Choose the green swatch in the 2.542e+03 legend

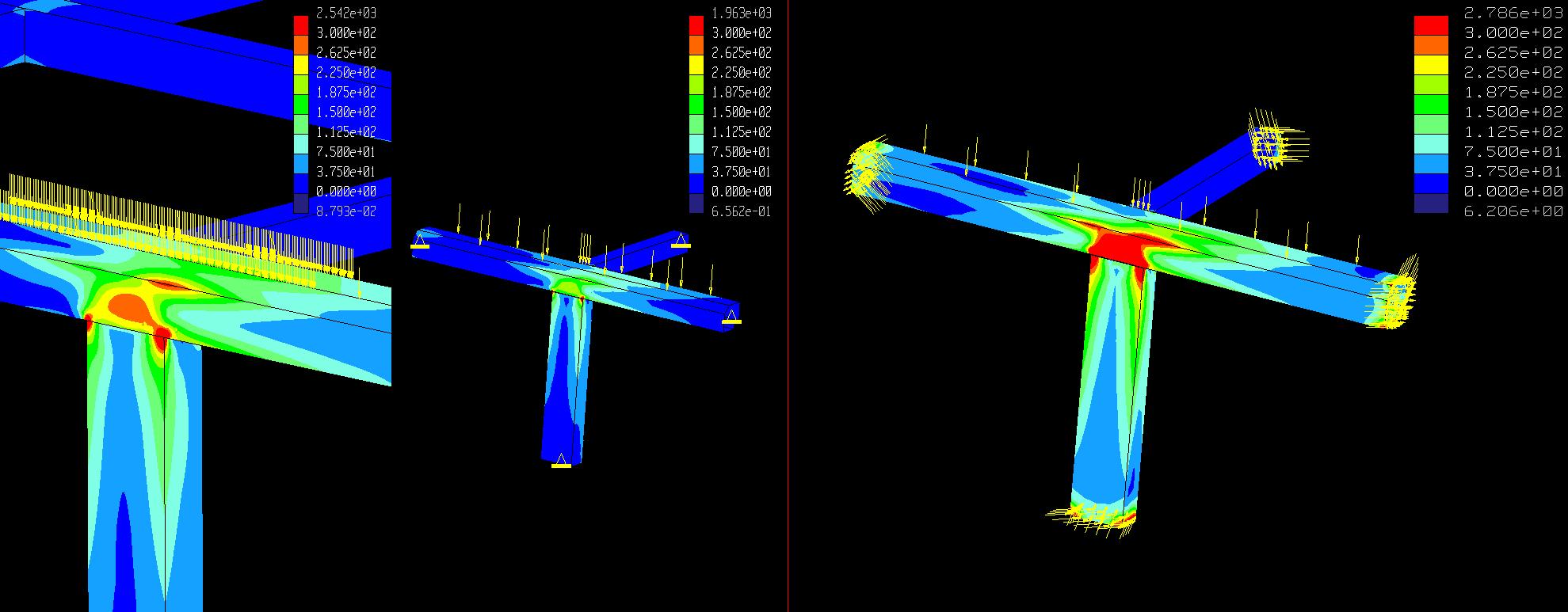click(x=301, y=104)
